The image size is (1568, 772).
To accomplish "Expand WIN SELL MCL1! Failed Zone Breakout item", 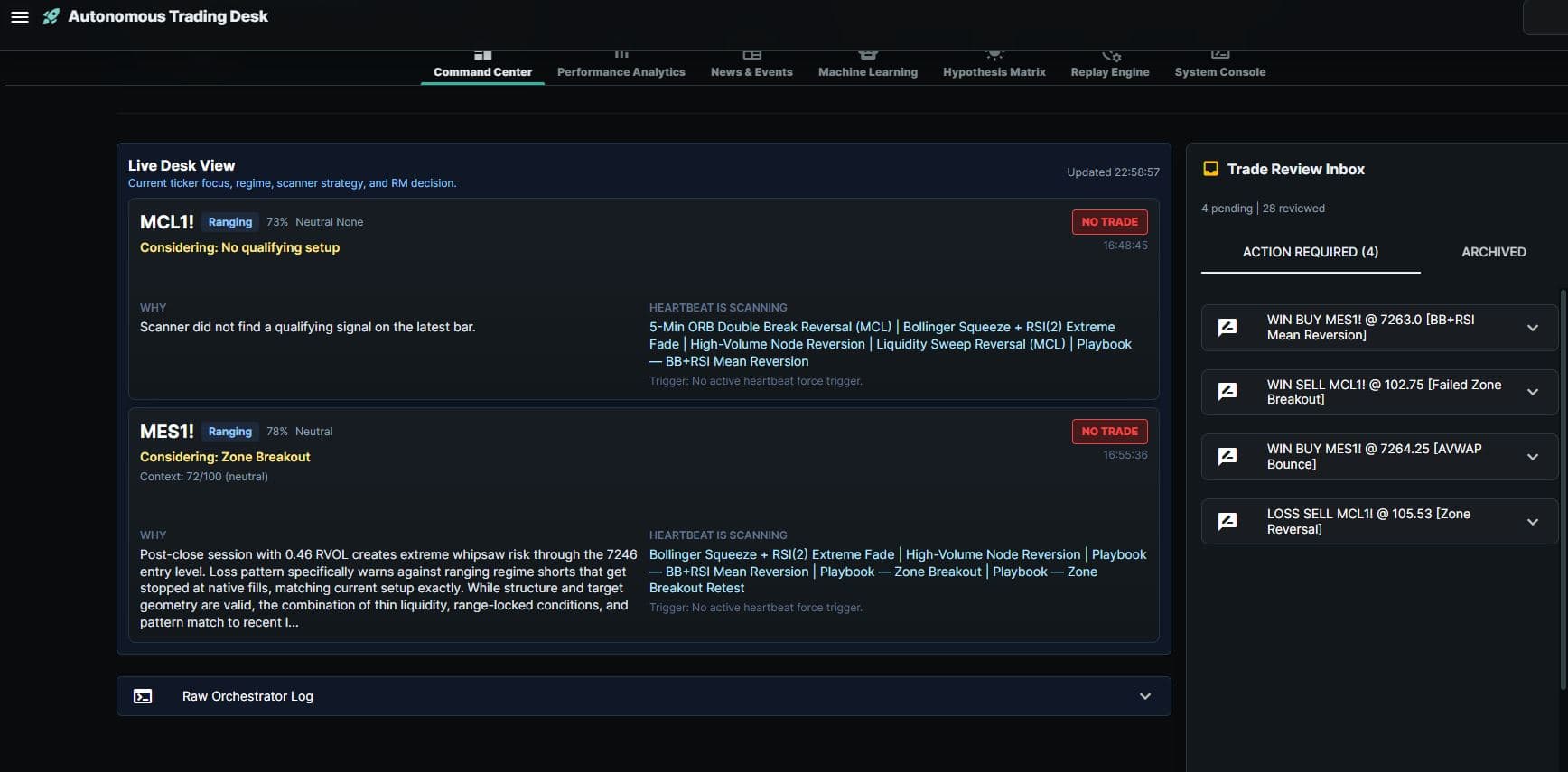I will pos(1533,392).
